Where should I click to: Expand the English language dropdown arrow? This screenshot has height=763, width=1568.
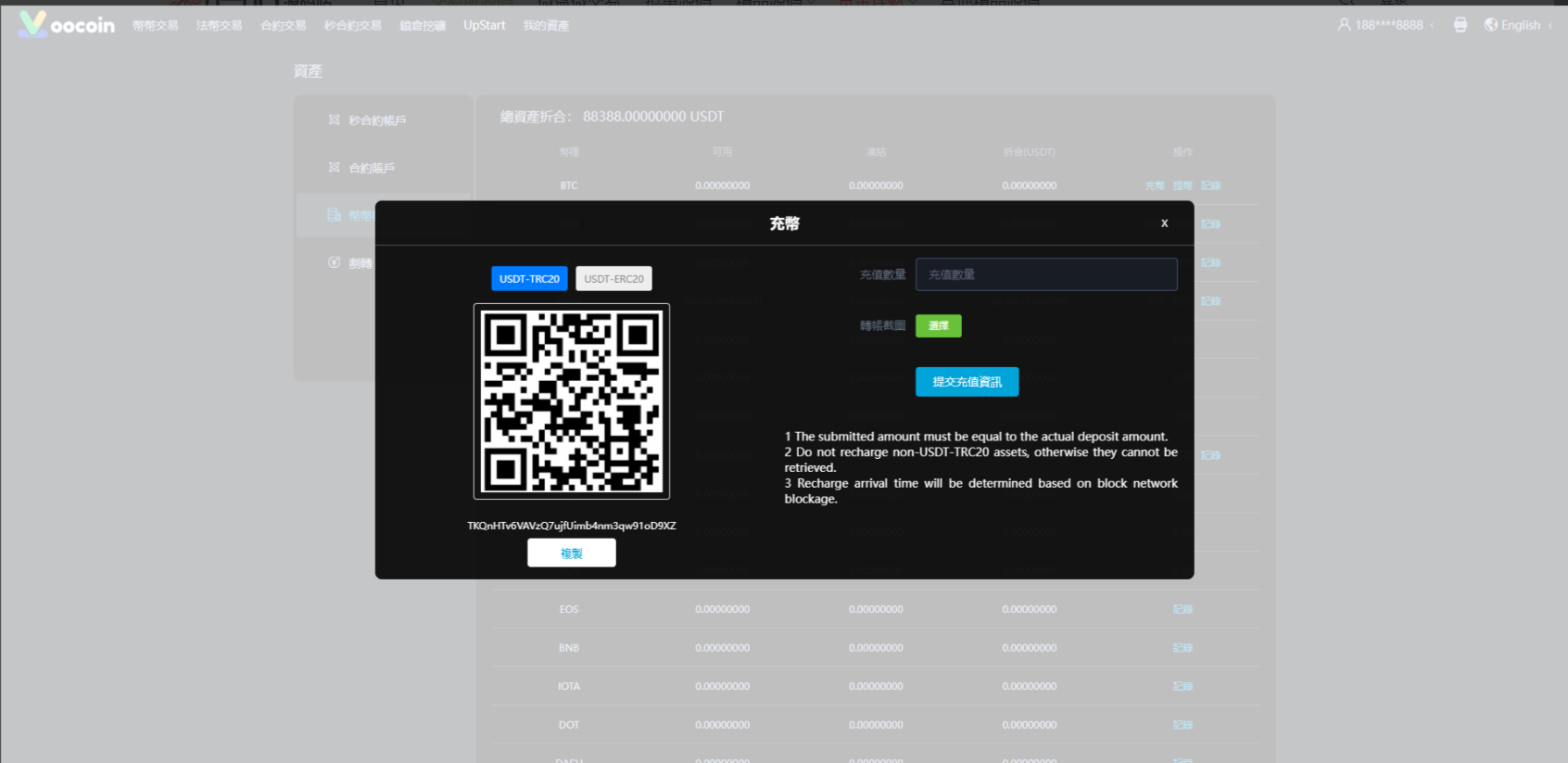(x=1550, y=26)
